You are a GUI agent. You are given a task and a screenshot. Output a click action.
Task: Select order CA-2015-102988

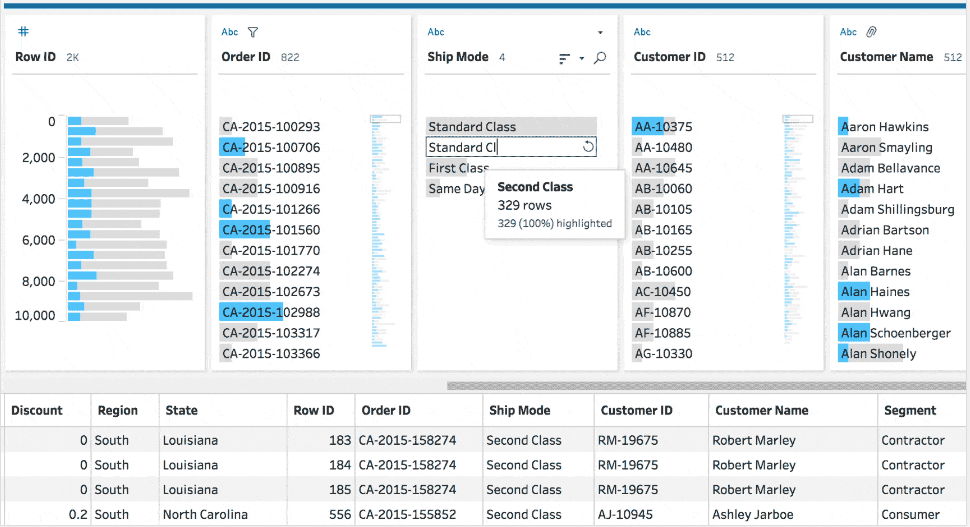point(271,312)
